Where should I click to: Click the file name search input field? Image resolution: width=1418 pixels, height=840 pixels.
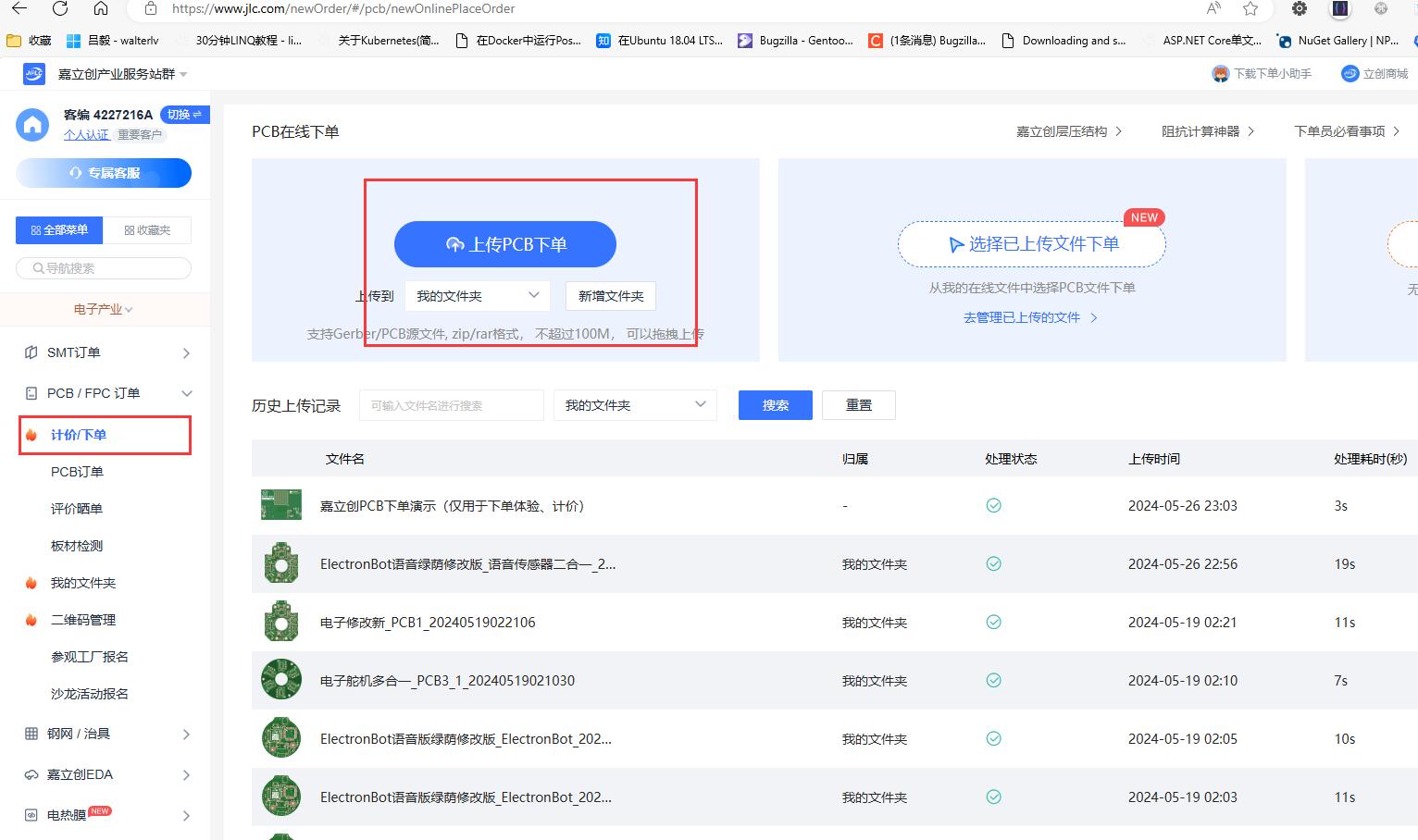pyautogui.click(x=451, y=405)
